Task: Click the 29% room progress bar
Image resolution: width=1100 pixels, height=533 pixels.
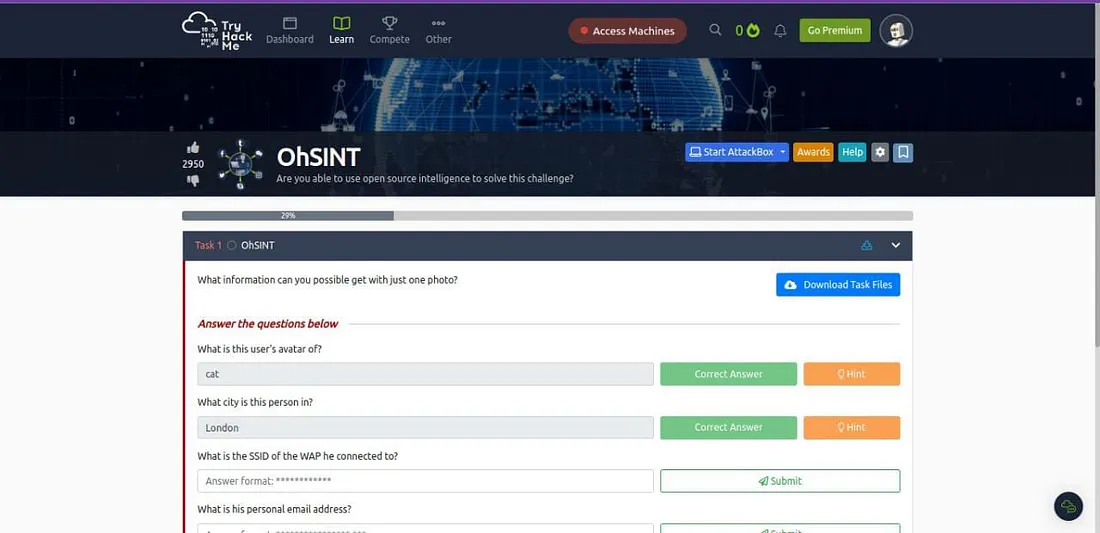Action: 547,216
